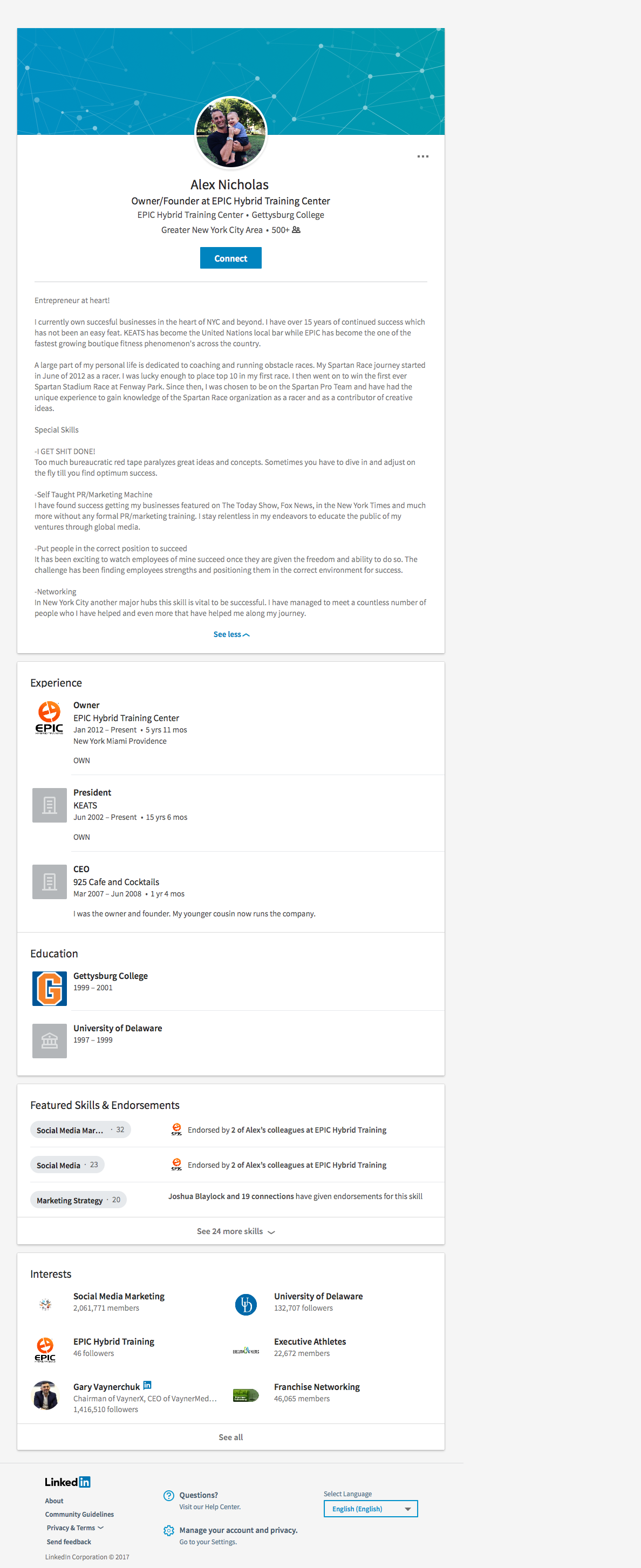Click the Executive Athletes group logo
The width and height of the screenshot is (641, 1568).
coord(246,1351)
